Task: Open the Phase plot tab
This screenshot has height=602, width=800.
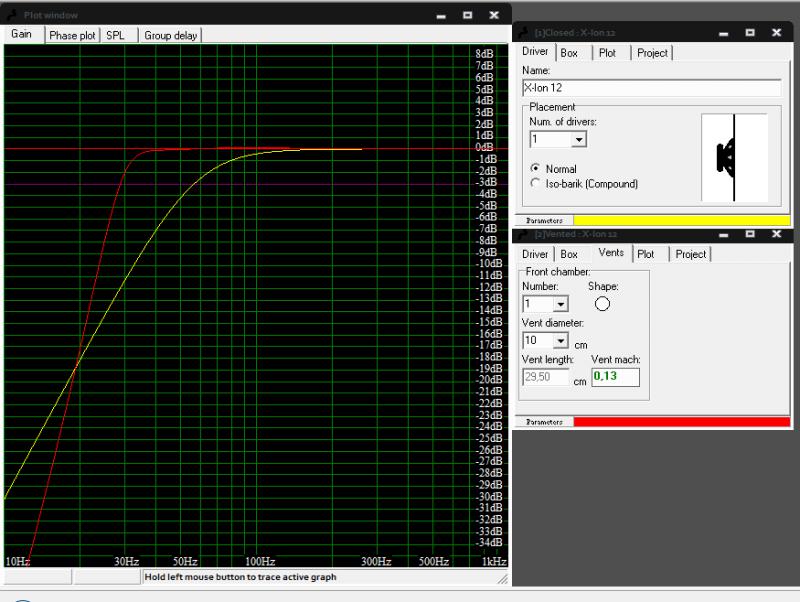Action: [72, 35]
